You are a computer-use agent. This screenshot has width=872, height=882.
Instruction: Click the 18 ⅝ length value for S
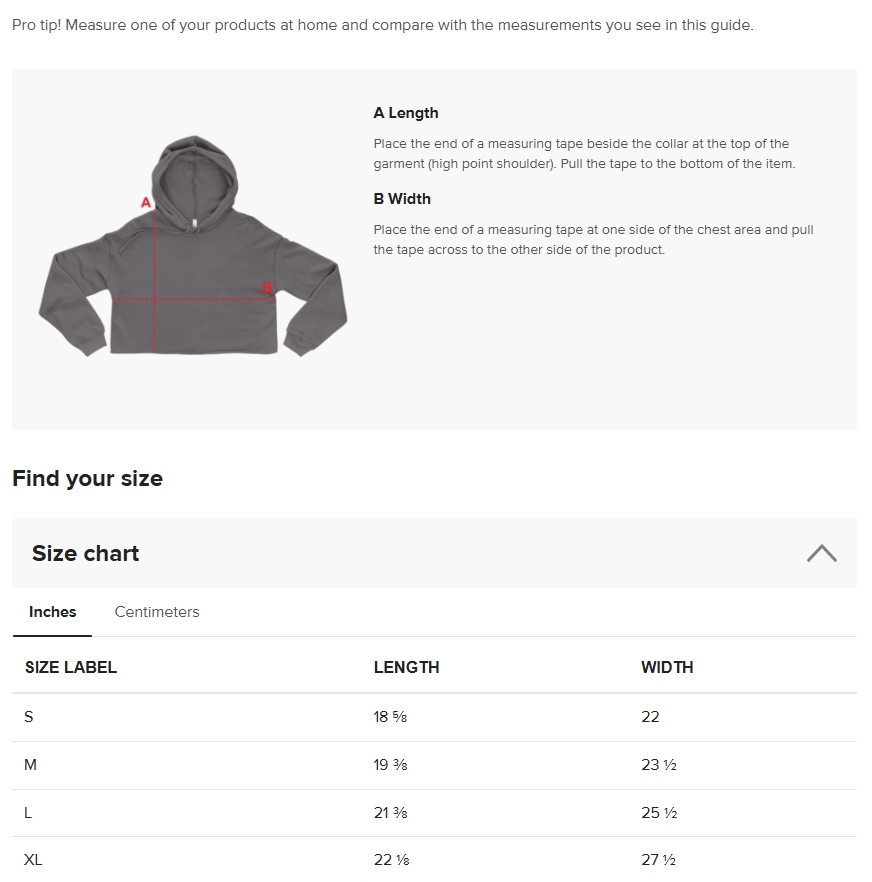(x=390, y=717)
